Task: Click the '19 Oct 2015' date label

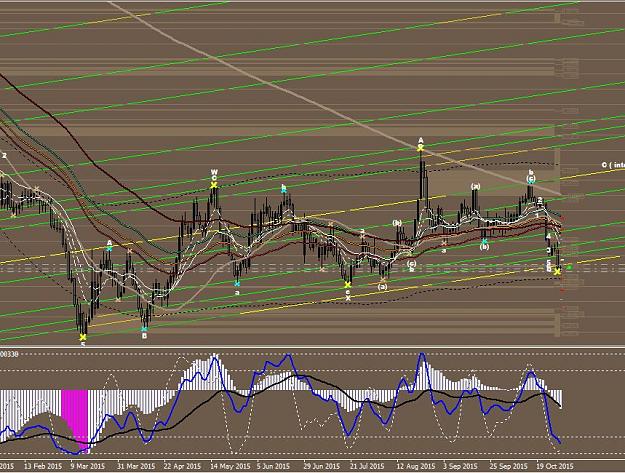Action: [555, 466]
